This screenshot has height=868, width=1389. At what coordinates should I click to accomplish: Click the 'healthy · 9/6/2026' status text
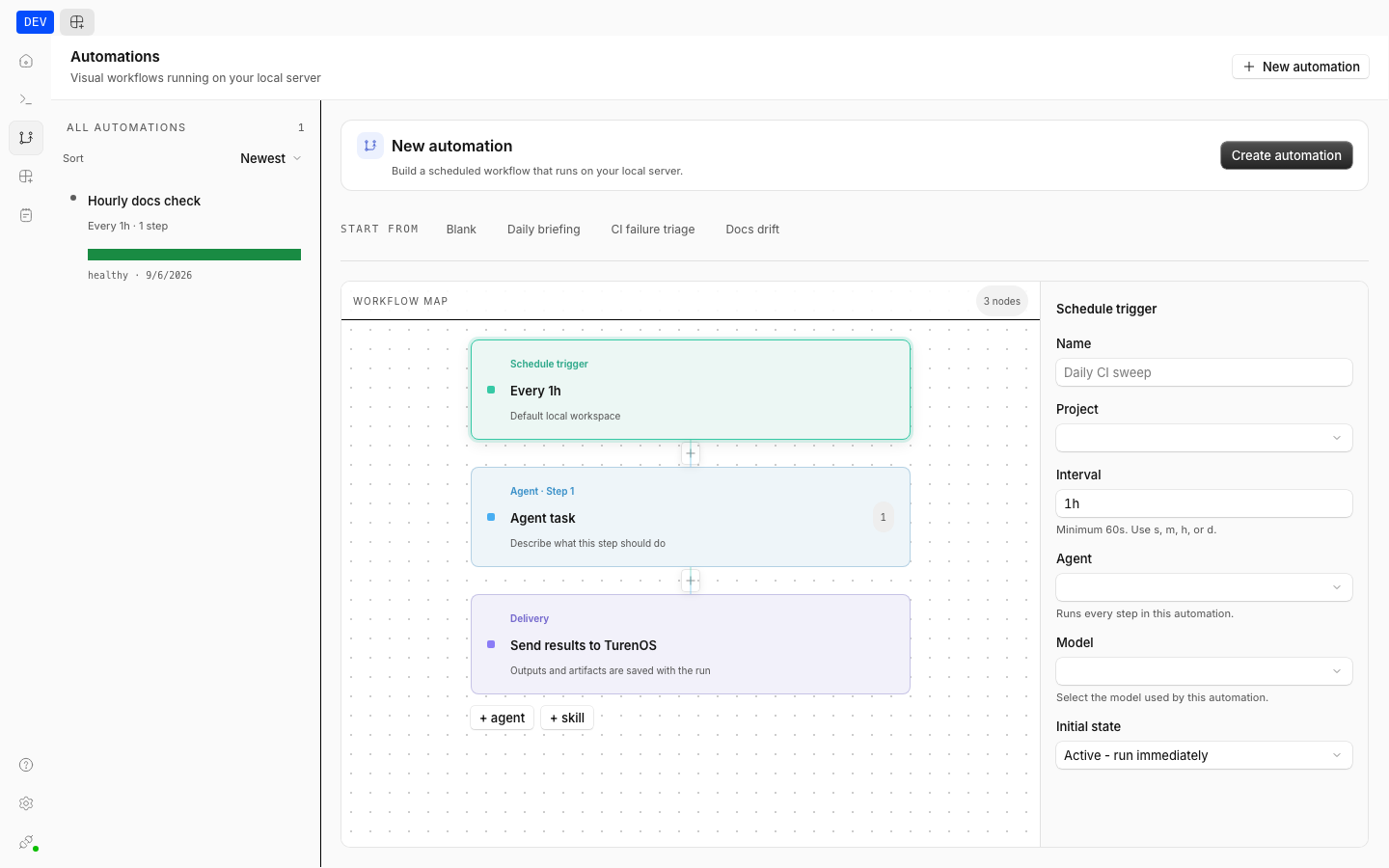click(140, 276)
